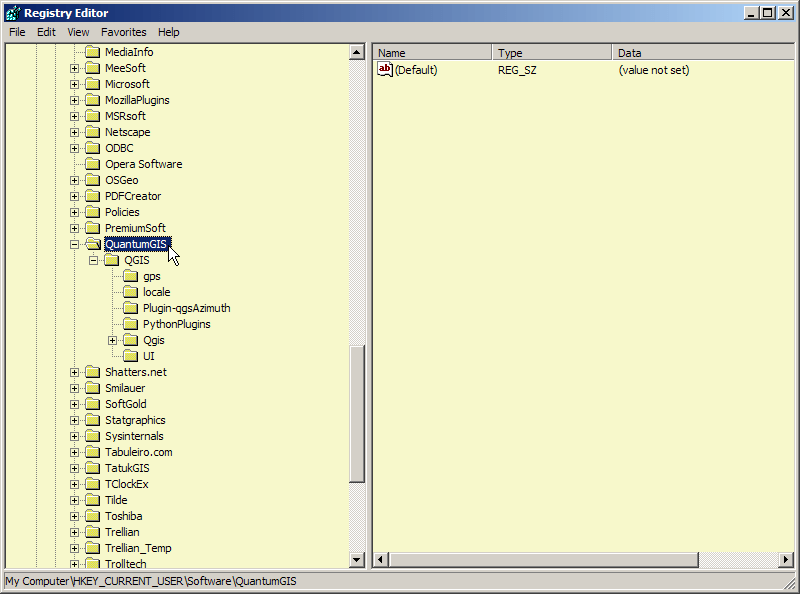This screenshot has height=594, width=800.
Task: Select the Trellian key
Action: 122,532
